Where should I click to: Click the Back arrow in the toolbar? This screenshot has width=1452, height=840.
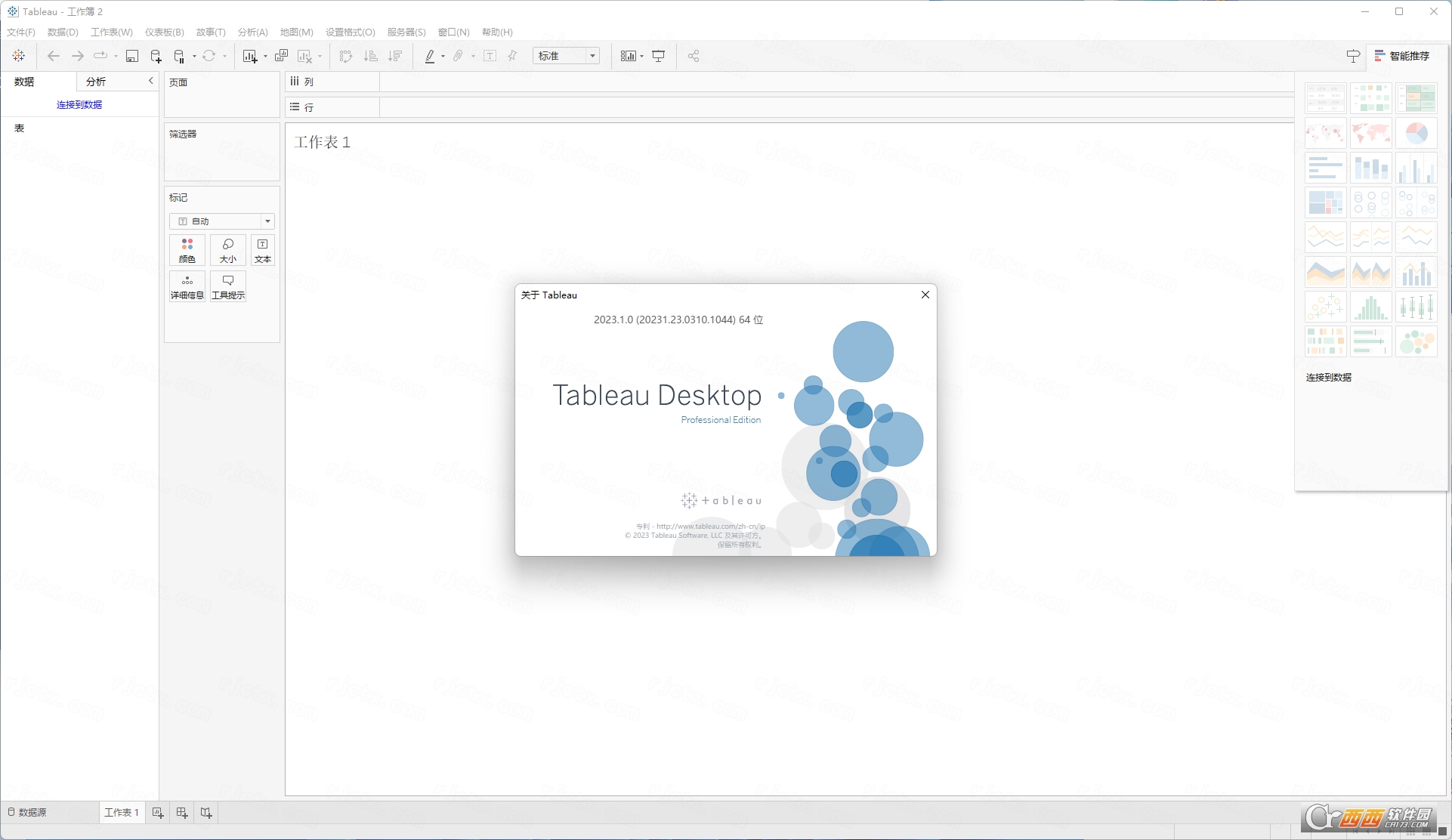[53, 56]
